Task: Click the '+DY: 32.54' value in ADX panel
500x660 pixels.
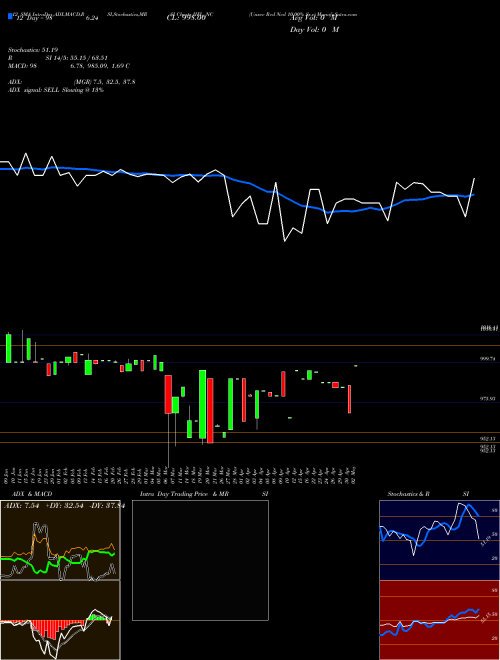Action: 64,506
